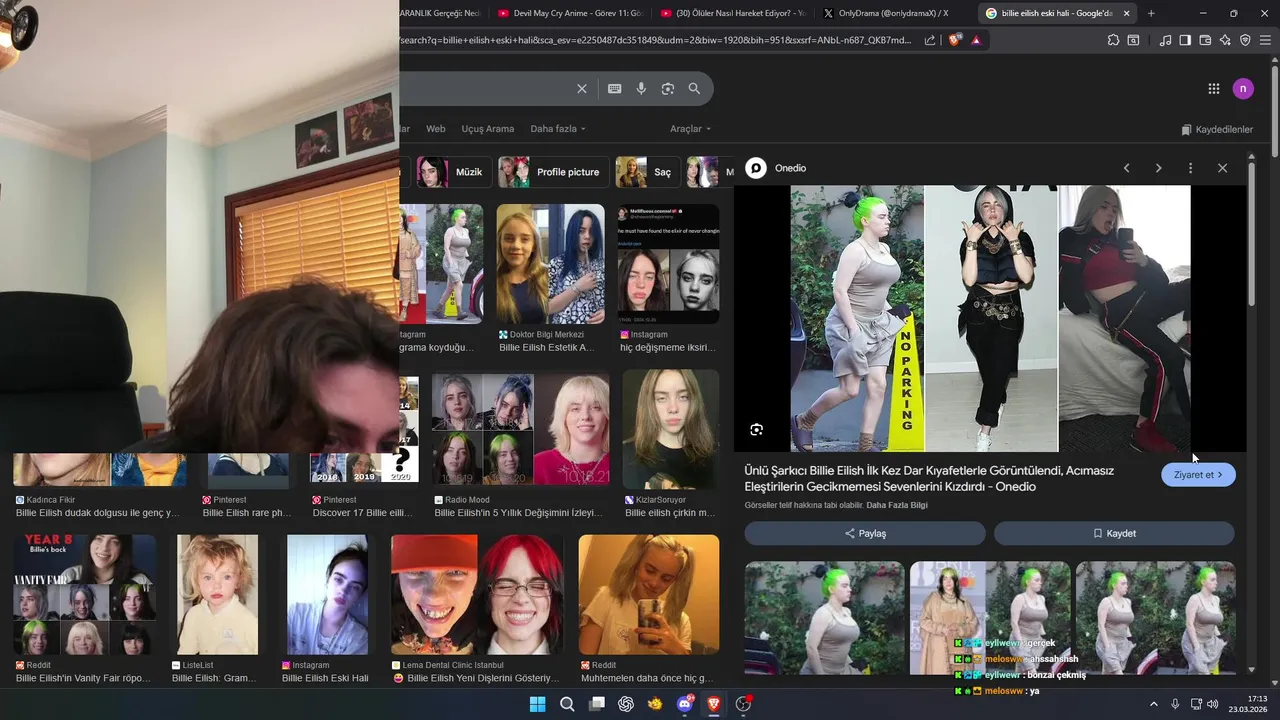Viewport: 1280px width, 720px height.
Task: Click the Paylaş share button
Action: tap(865, 533)
